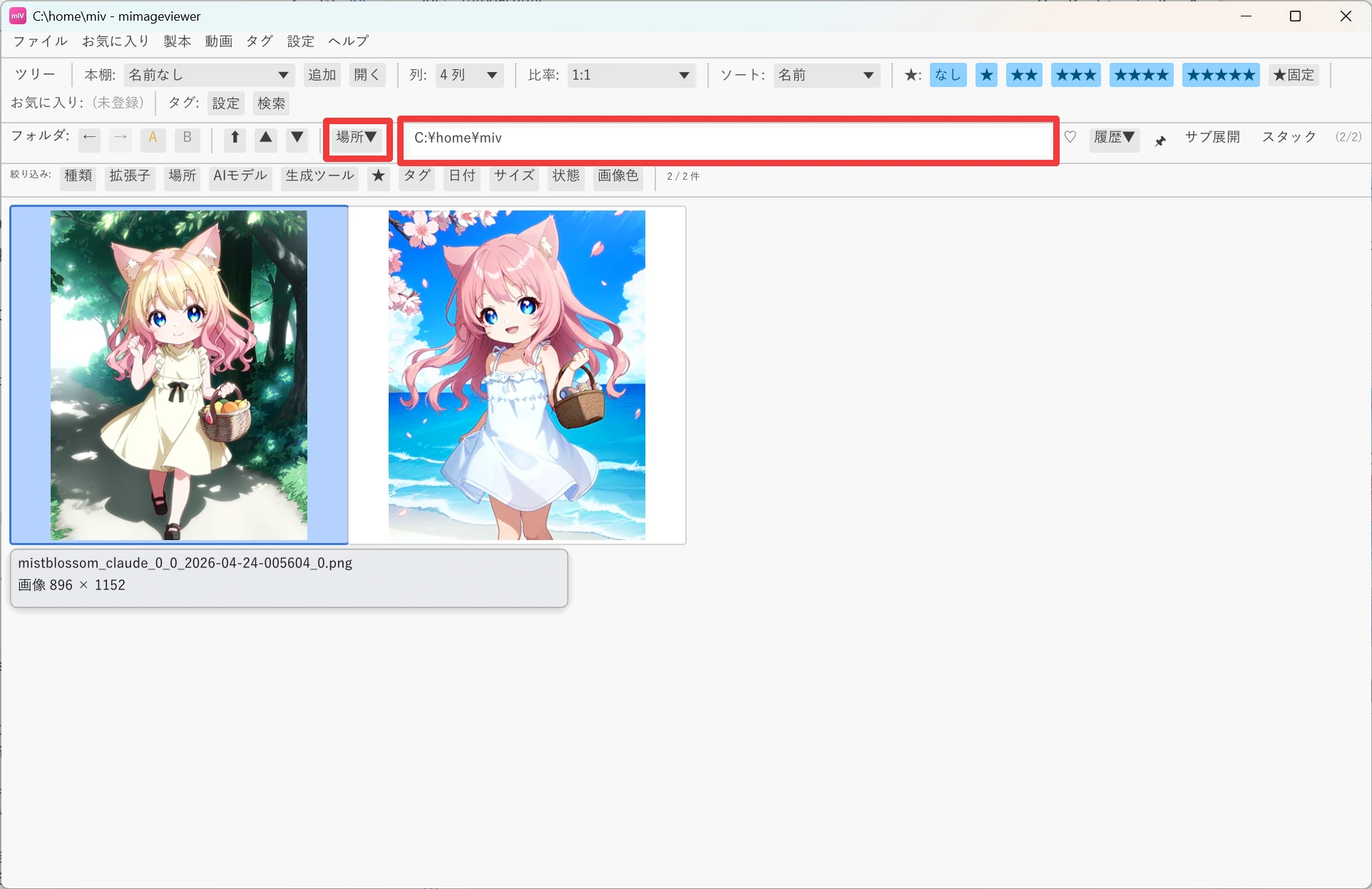Image resolution: width=1372 pixels, height=889 pixels.
Task: Click the mistblossom_claude filename text
Action: [185, 563]
